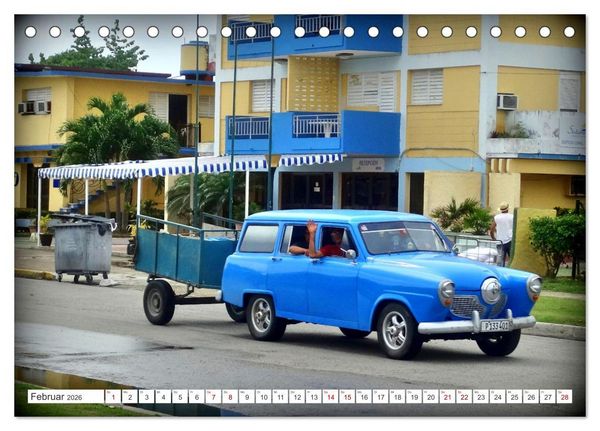This screenshot has width=600, height=431.
Task: Select day 20 in the calendar strip
Action: (431, 397)
